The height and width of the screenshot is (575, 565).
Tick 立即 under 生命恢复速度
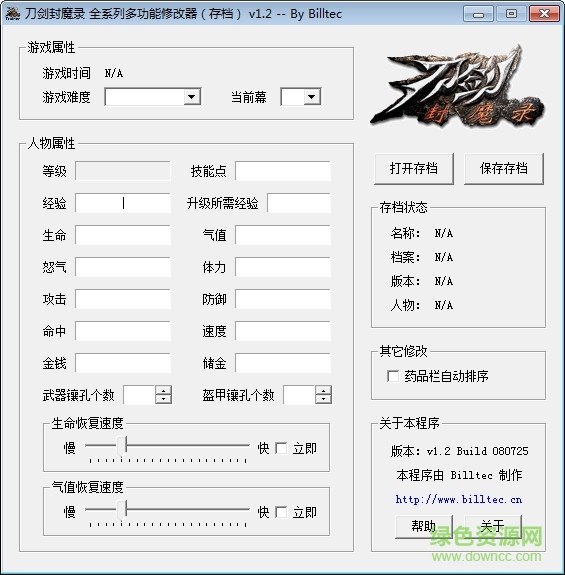pos(281,448)
